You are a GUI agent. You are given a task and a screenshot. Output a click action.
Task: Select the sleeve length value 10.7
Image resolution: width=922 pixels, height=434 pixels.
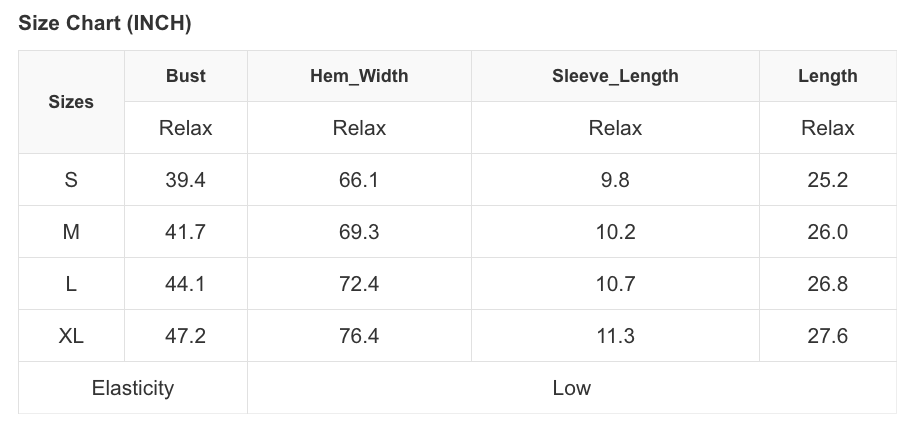point(615,284)
